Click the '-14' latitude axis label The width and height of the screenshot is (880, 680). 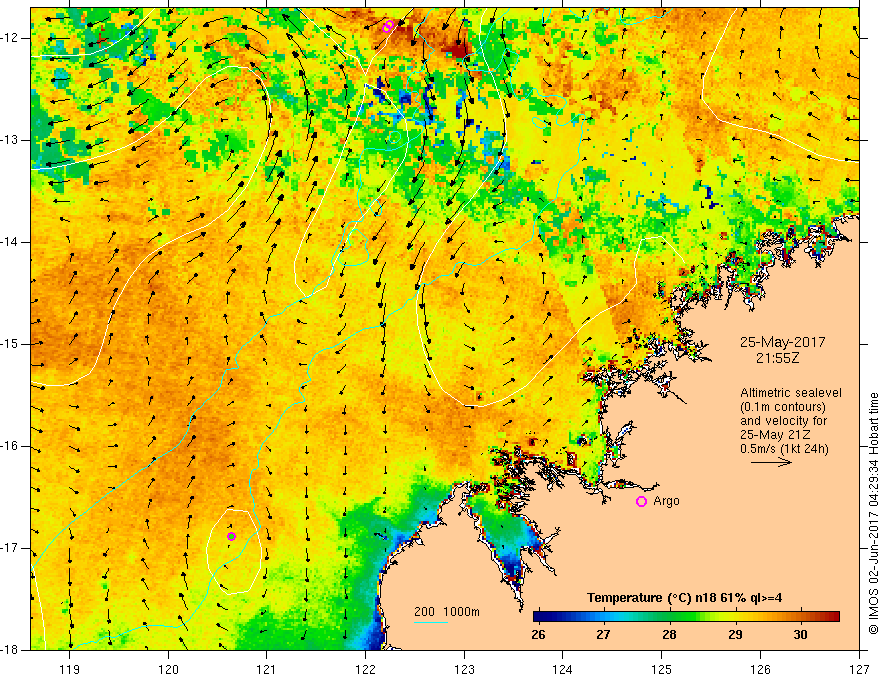11,242
